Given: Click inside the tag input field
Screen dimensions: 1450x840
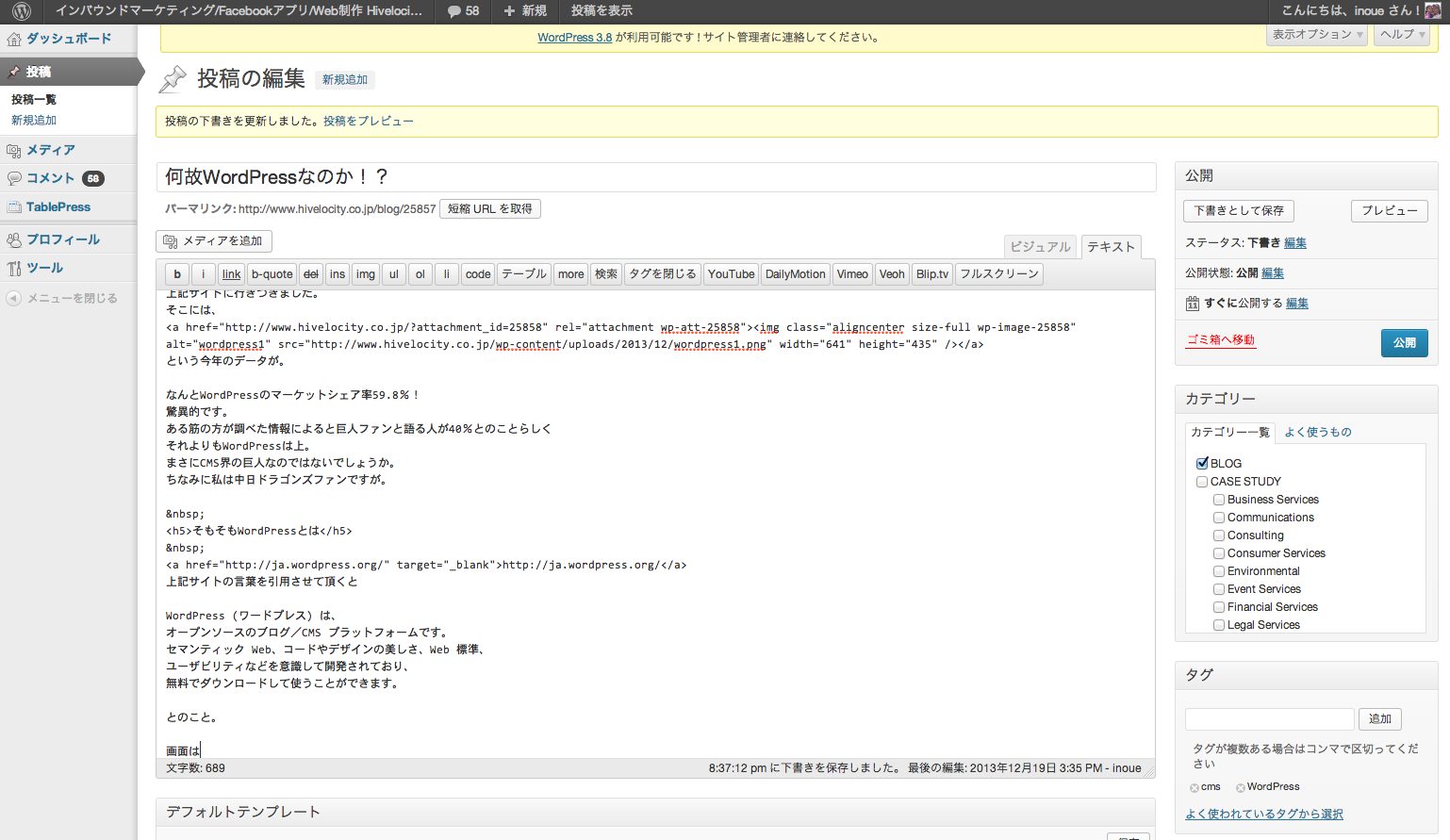Looking at the screenshot, I should (1269, 718).
